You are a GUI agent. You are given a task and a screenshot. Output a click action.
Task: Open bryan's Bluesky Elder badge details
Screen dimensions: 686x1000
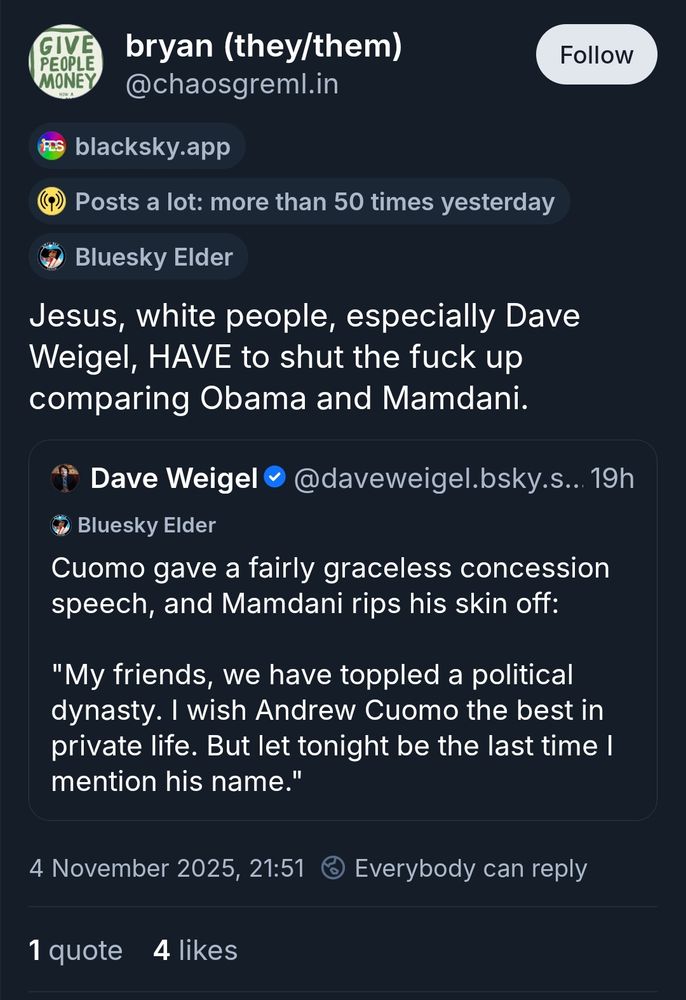click(138, 256)
